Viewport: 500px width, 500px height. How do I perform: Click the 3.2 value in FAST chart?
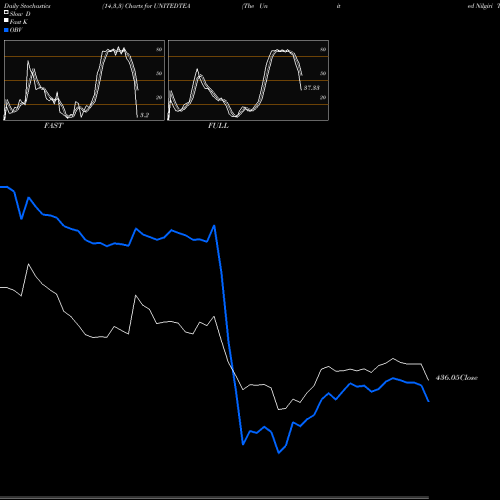(144, 115)
